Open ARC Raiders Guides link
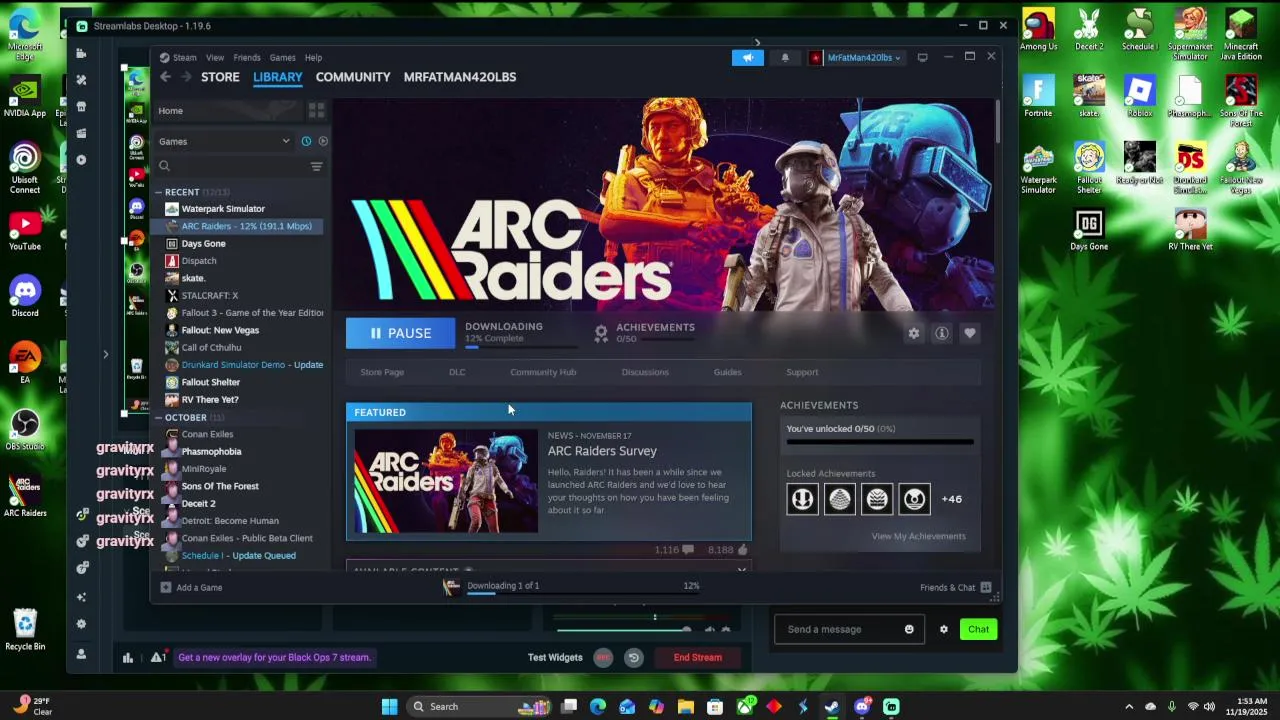This screenshot has width=1280, height=720. coord(727,372)
